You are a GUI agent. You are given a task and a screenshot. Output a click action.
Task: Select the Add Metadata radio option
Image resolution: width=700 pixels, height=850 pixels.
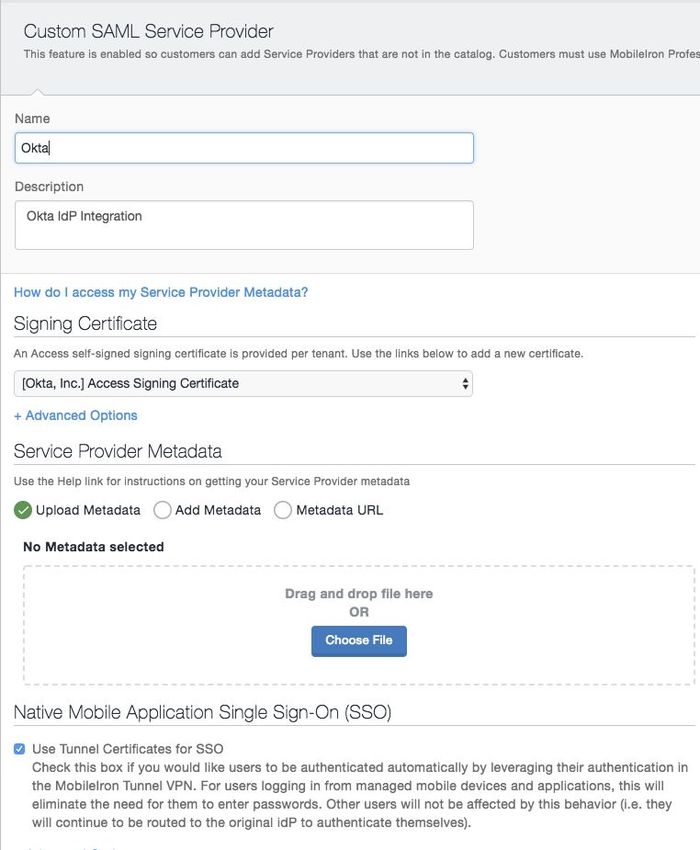(x=162, y=510)
